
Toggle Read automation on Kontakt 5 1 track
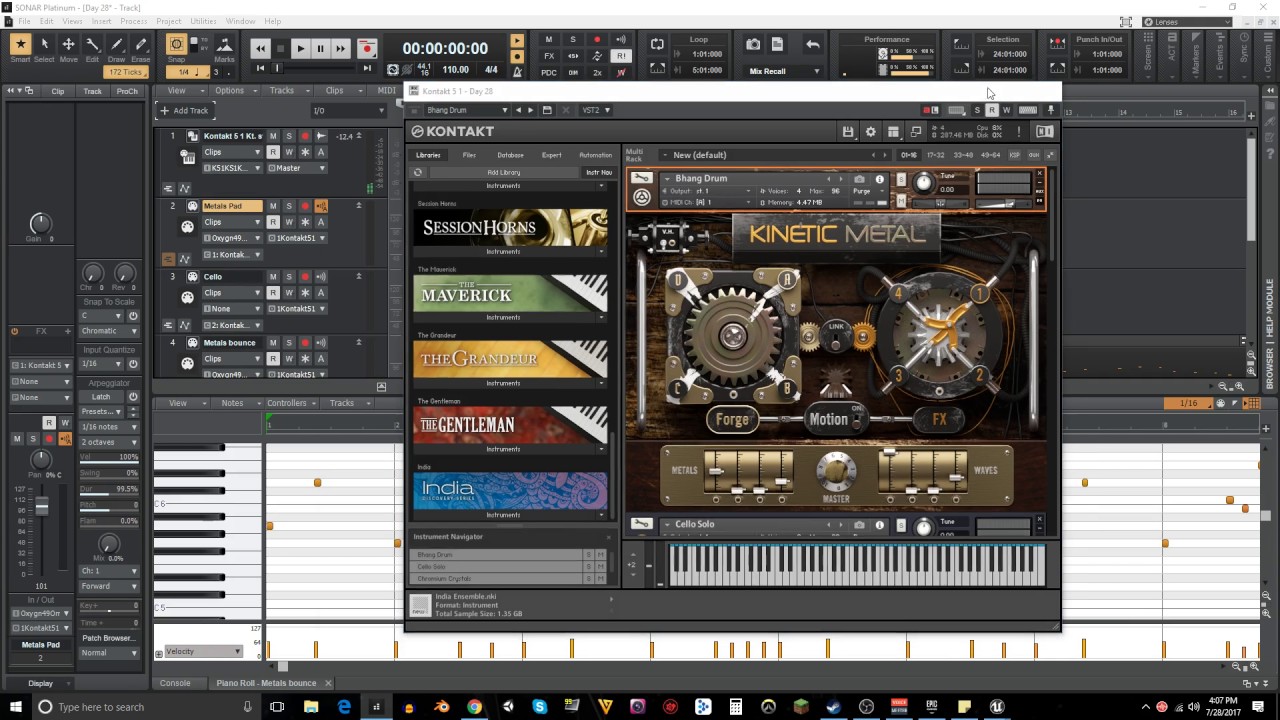click(273, 152)
